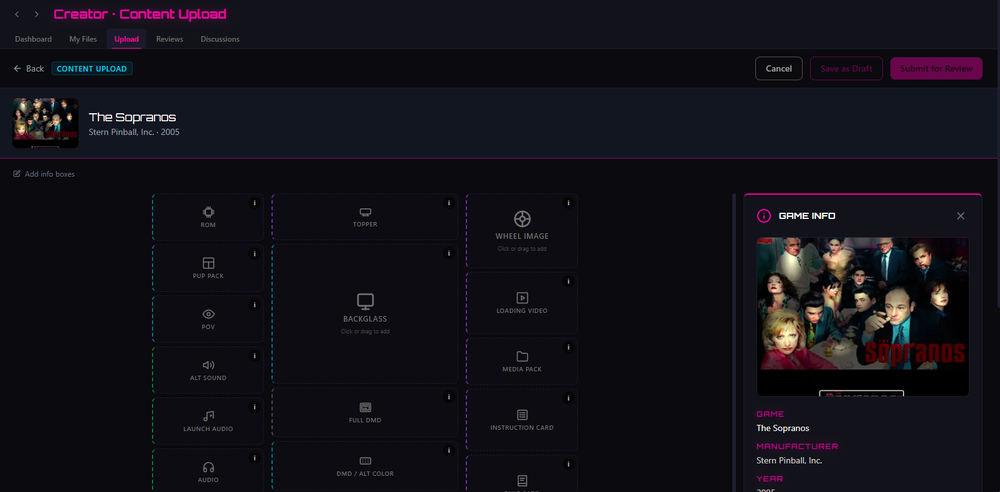This screenshot has width=1000, height=492.
Task: Click 'The Sopranos' value under Game label
Action: pyautogui.click(x=783, y=428)
